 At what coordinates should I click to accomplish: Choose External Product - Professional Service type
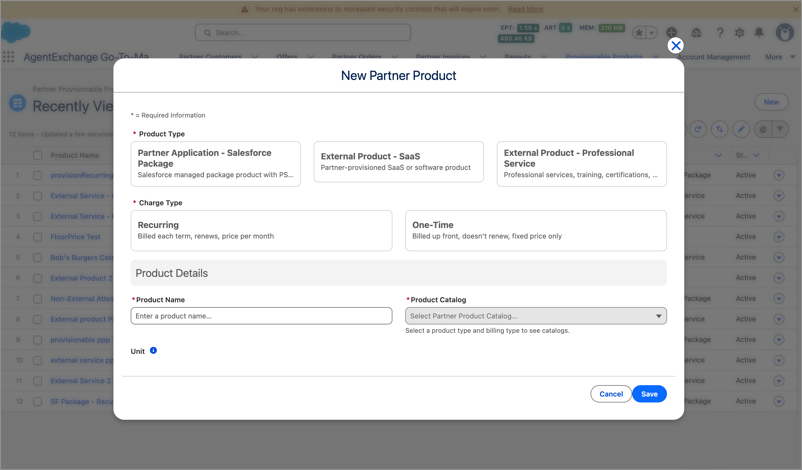(582, 164)
